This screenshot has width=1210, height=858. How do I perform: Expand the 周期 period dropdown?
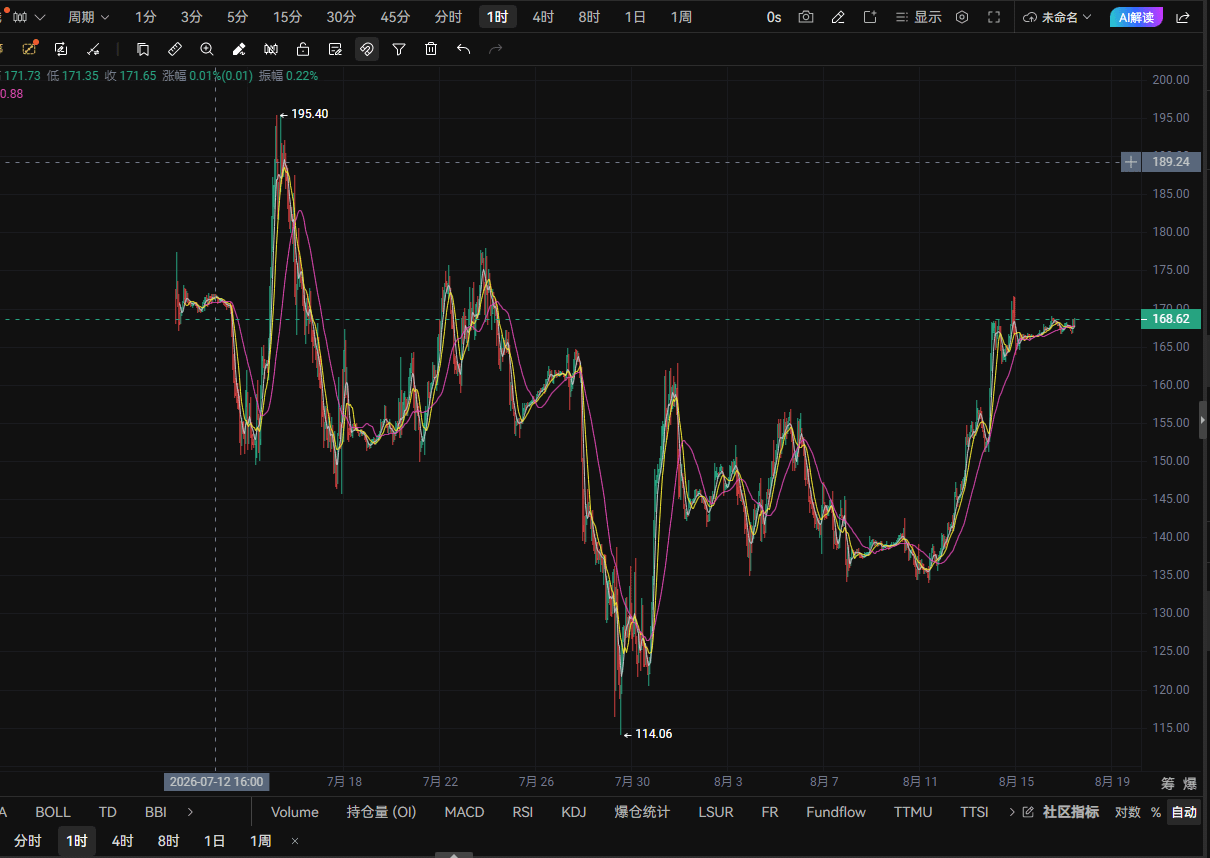coord(89,17)
